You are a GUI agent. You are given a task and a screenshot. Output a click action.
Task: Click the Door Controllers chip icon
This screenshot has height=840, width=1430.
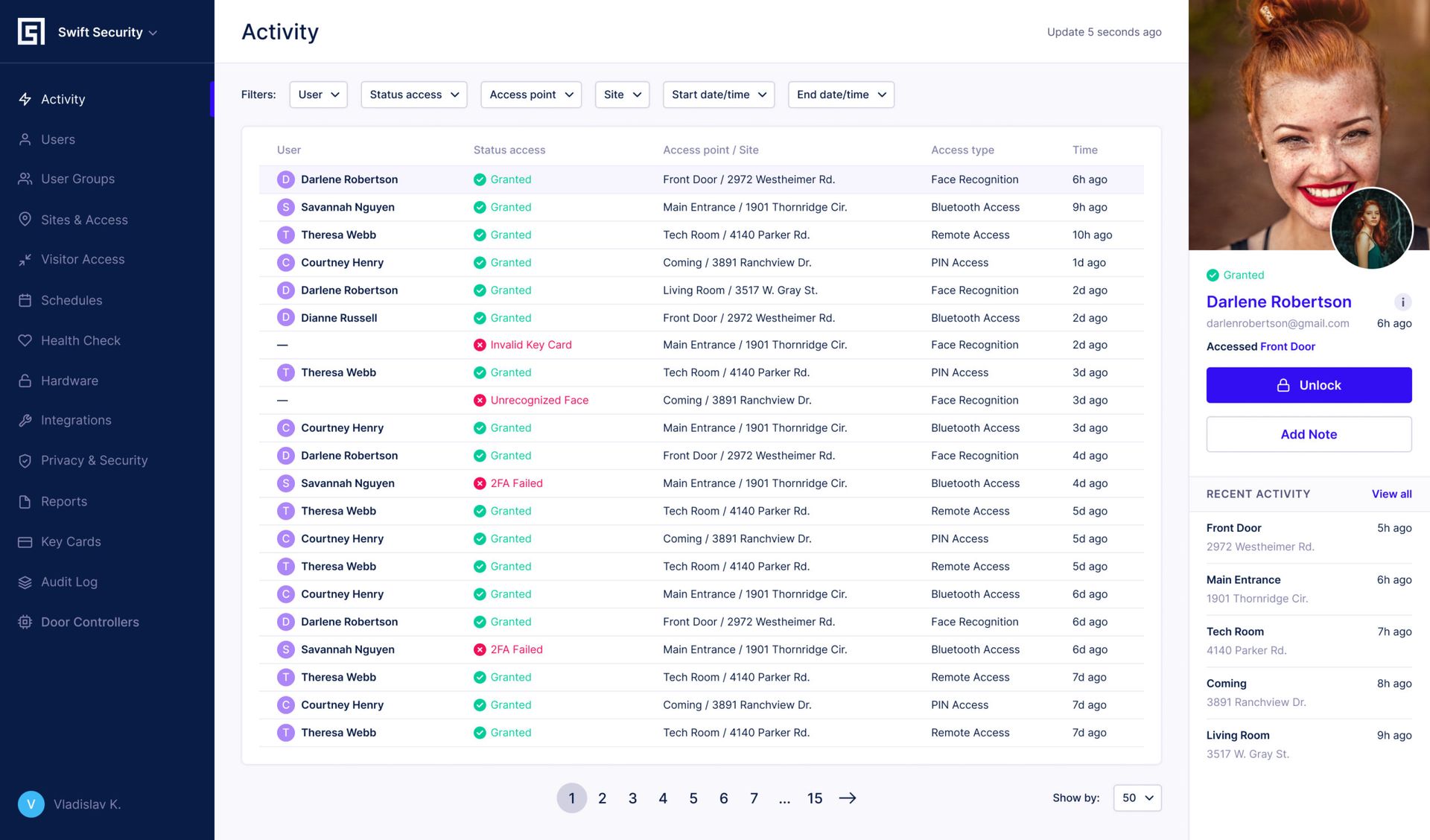(25, 622)
